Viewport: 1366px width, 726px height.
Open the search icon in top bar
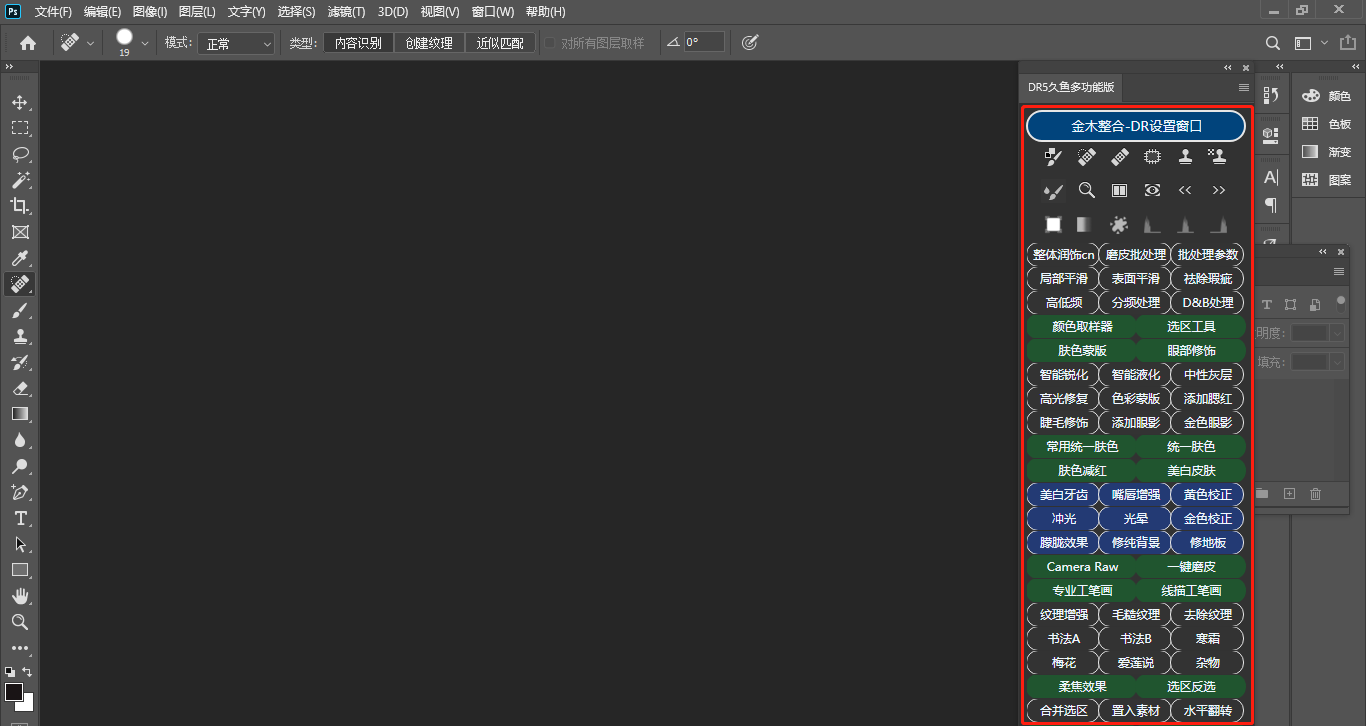[1272, 43]
